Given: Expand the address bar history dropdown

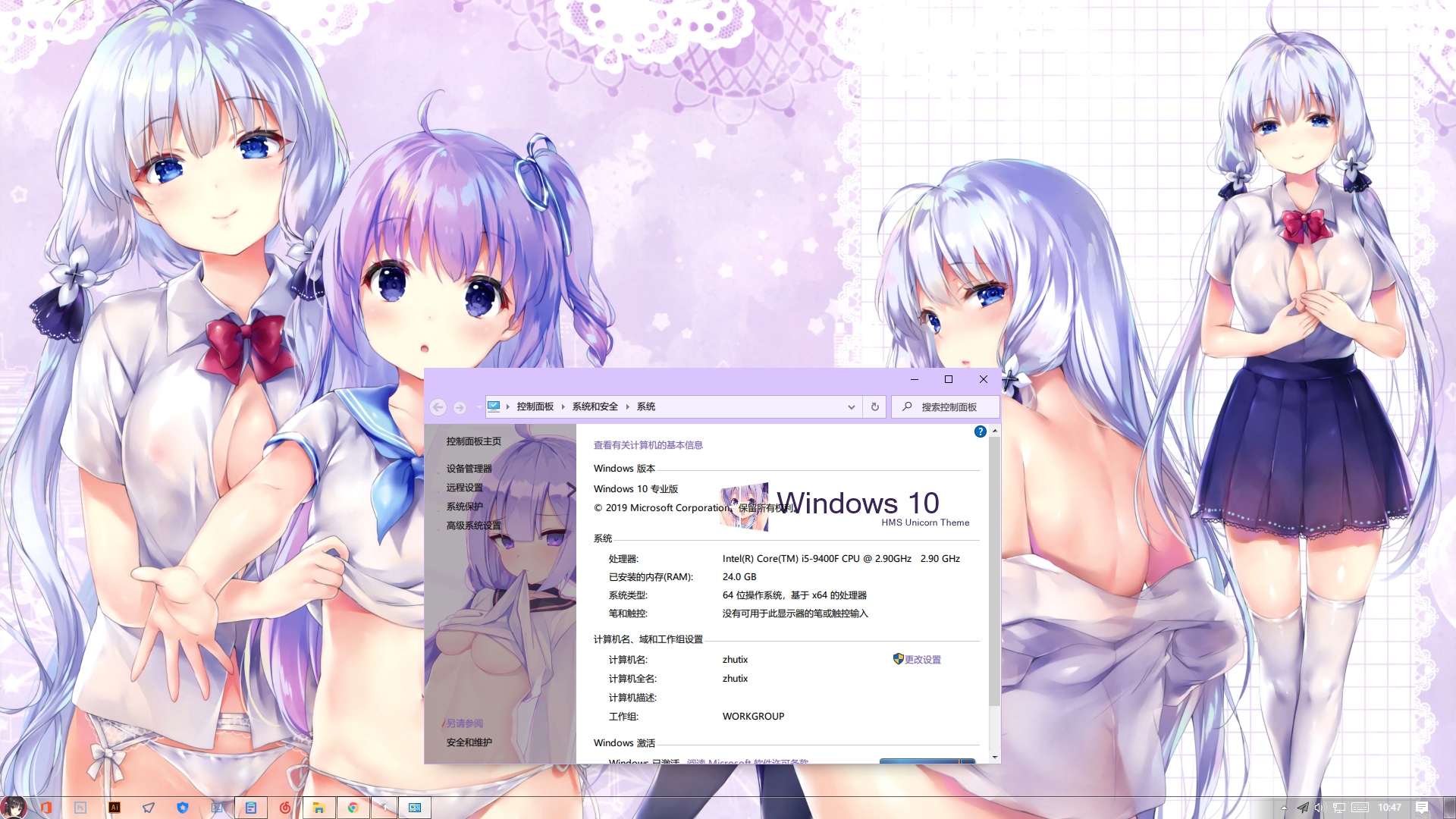Looking at the screenshot, I should click(851, 407).
